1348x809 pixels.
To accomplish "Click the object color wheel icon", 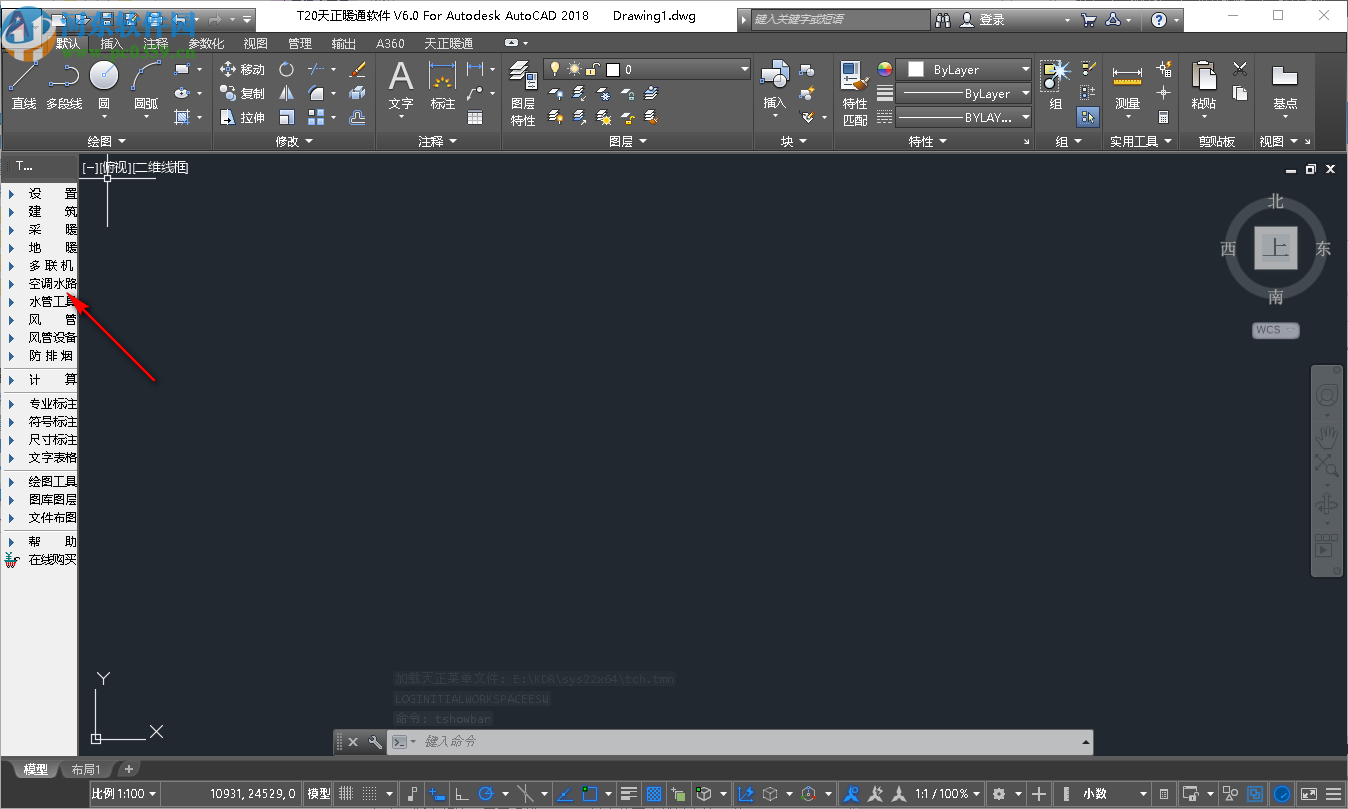I will point(884,69).
